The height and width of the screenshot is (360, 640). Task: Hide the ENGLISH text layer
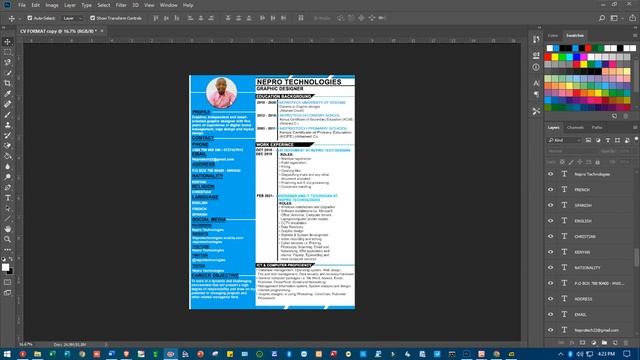[551, 221]
